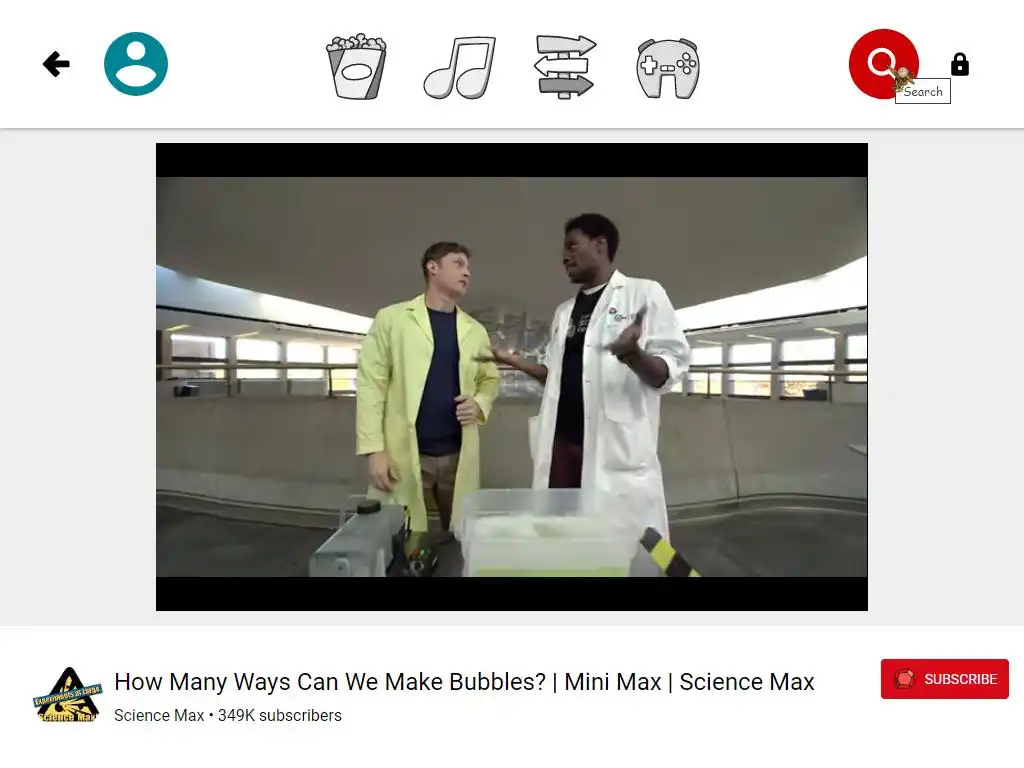Click the 349K subscribers text
This screenshot has height=768, width=1024.
point(280,716)
